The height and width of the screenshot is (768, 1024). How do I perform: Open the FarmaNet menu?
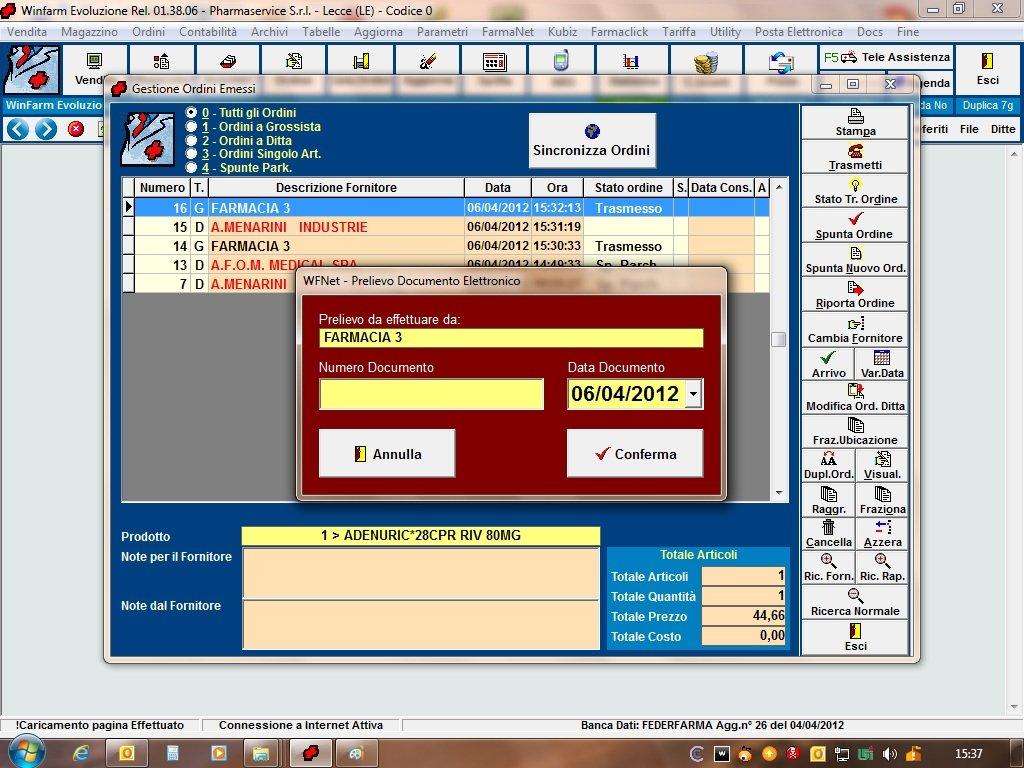click(x=507, y=32)
